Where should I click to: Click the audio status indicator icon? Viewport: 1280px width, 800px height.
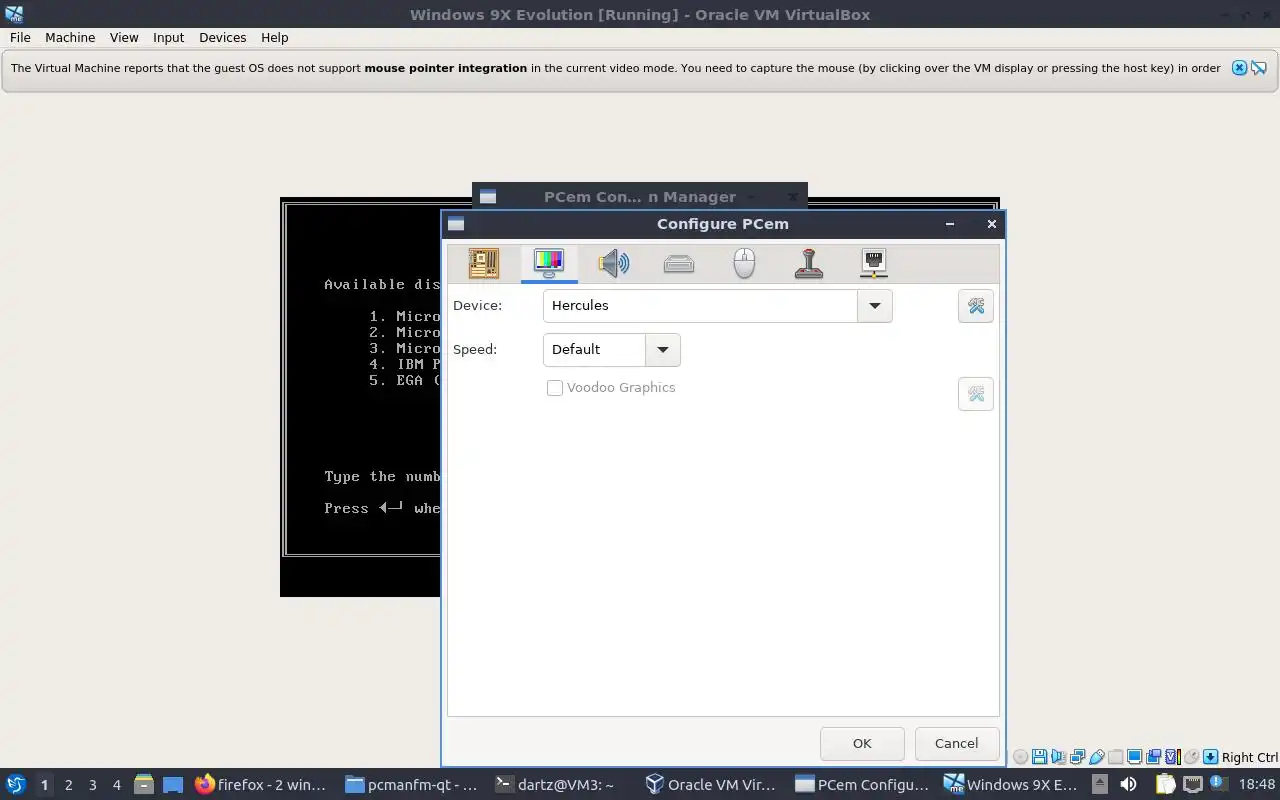click(1058, 757)
